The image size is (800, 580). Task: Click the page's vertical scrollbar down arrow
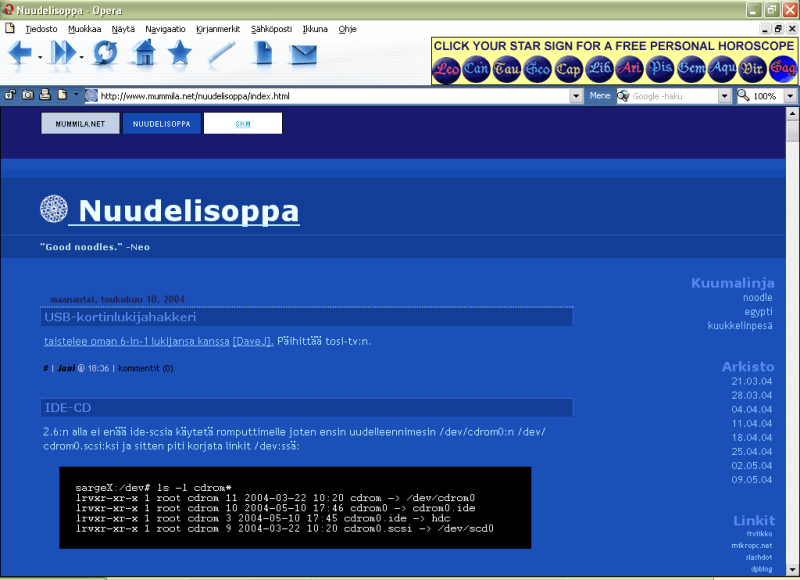(793, 573)
